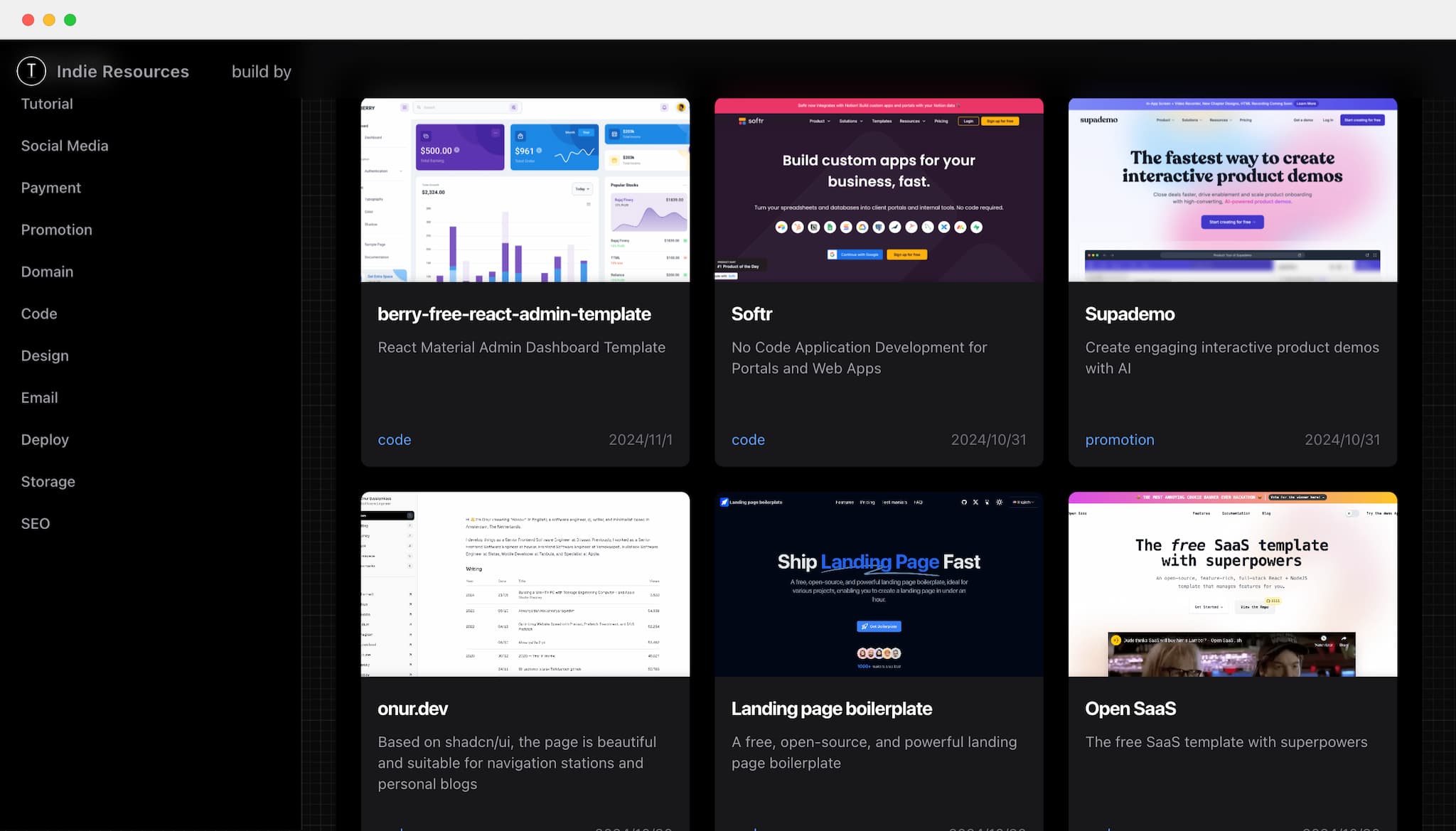
Task: Go to the Promotion category
Action: click(57, 230)
